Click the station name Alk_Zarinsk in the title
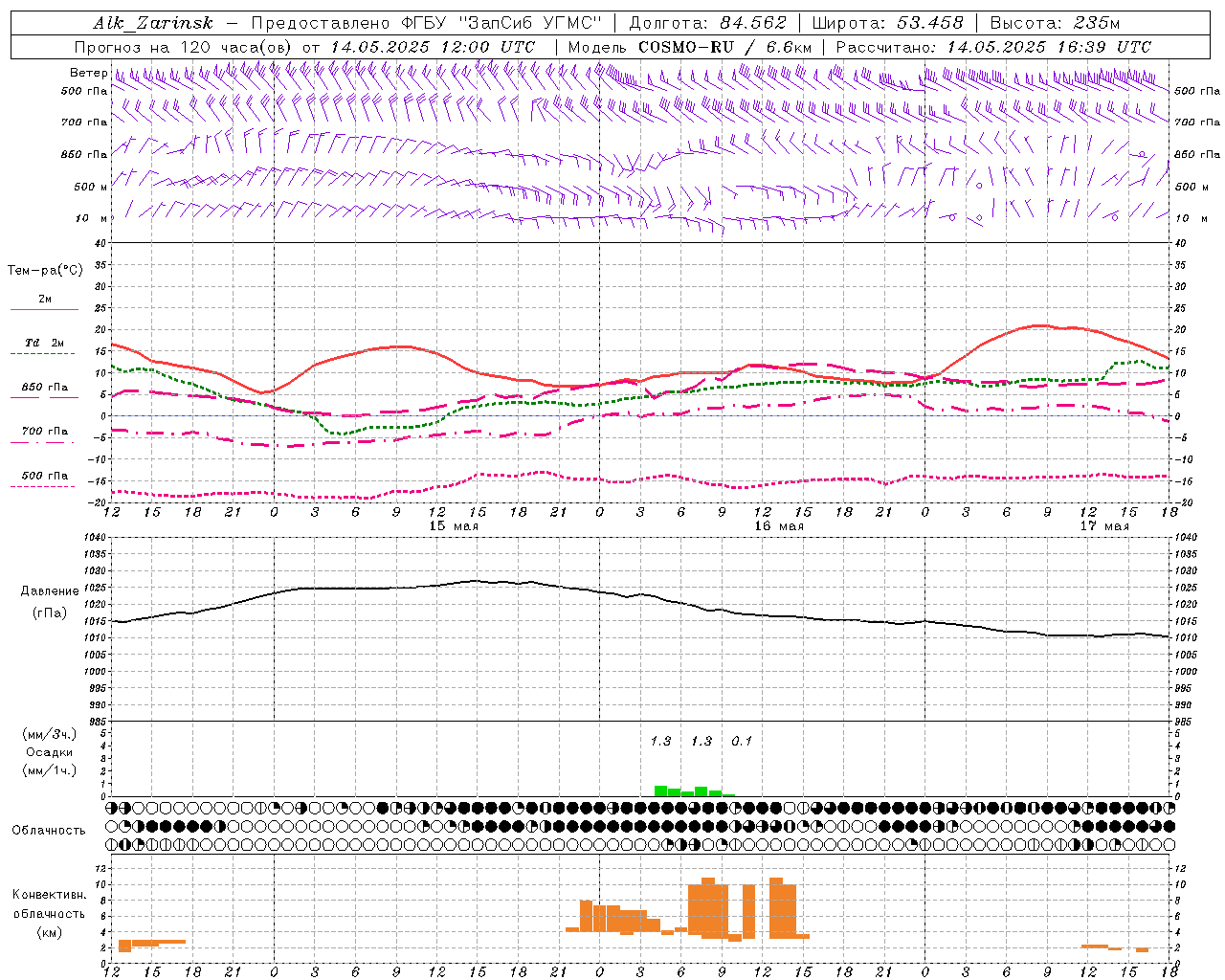 [153, 23]
